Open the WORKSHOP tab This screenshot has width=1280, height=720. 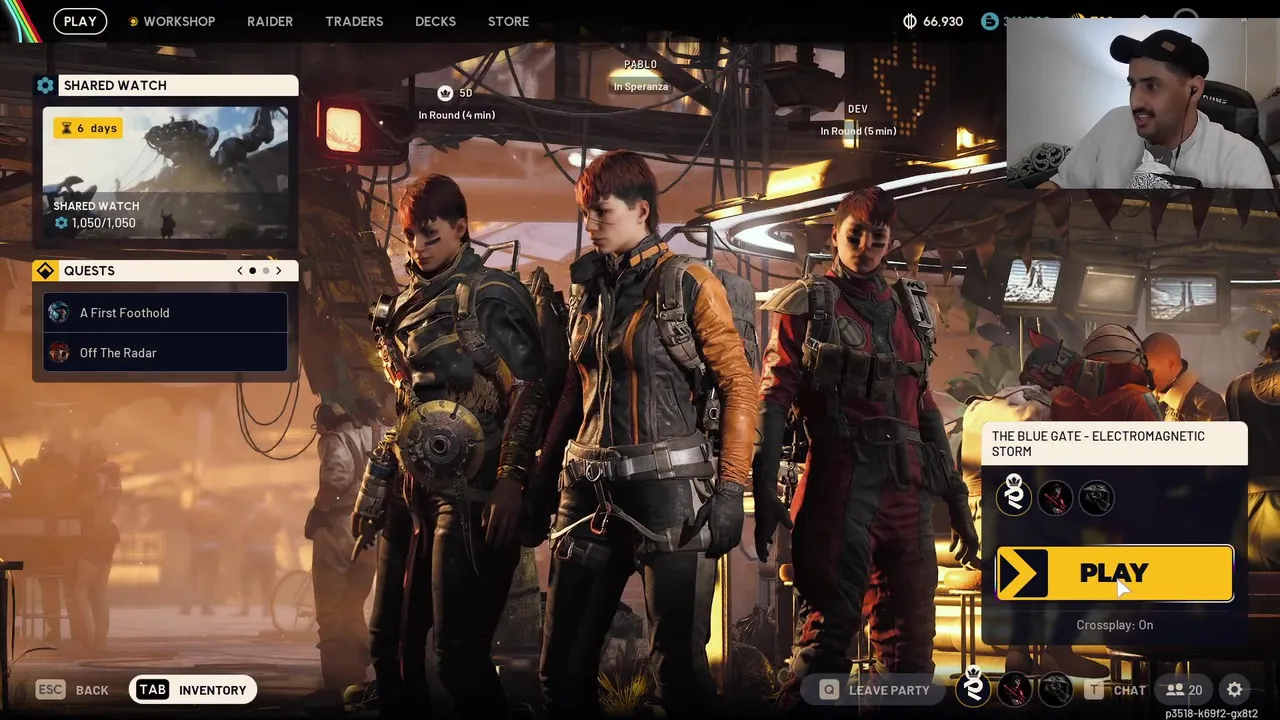pyautogui.click(x=179, y=21)
